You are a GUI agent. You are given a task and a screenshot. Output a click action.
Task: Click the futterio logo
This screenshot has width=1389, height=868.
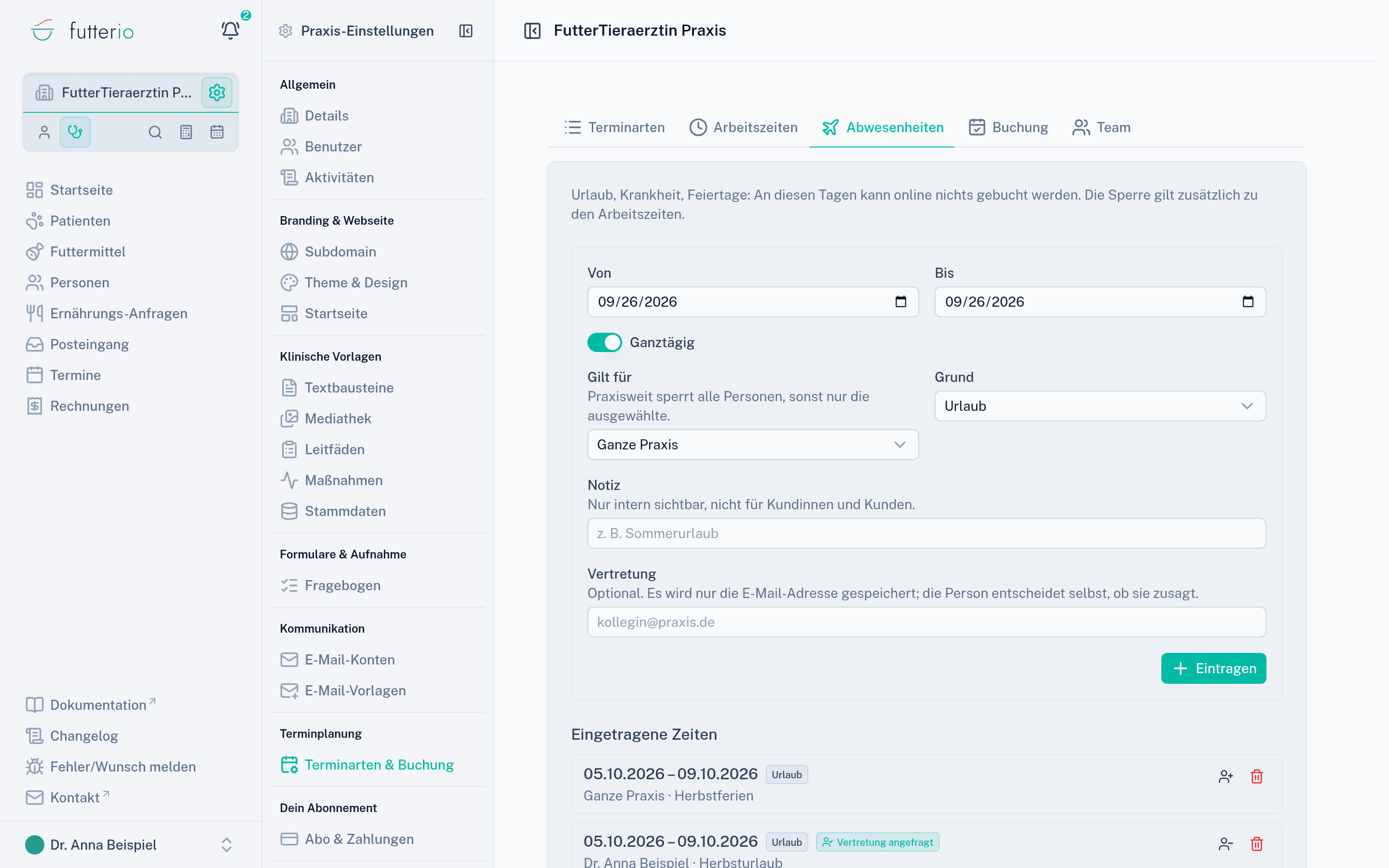tap(82, 30)
